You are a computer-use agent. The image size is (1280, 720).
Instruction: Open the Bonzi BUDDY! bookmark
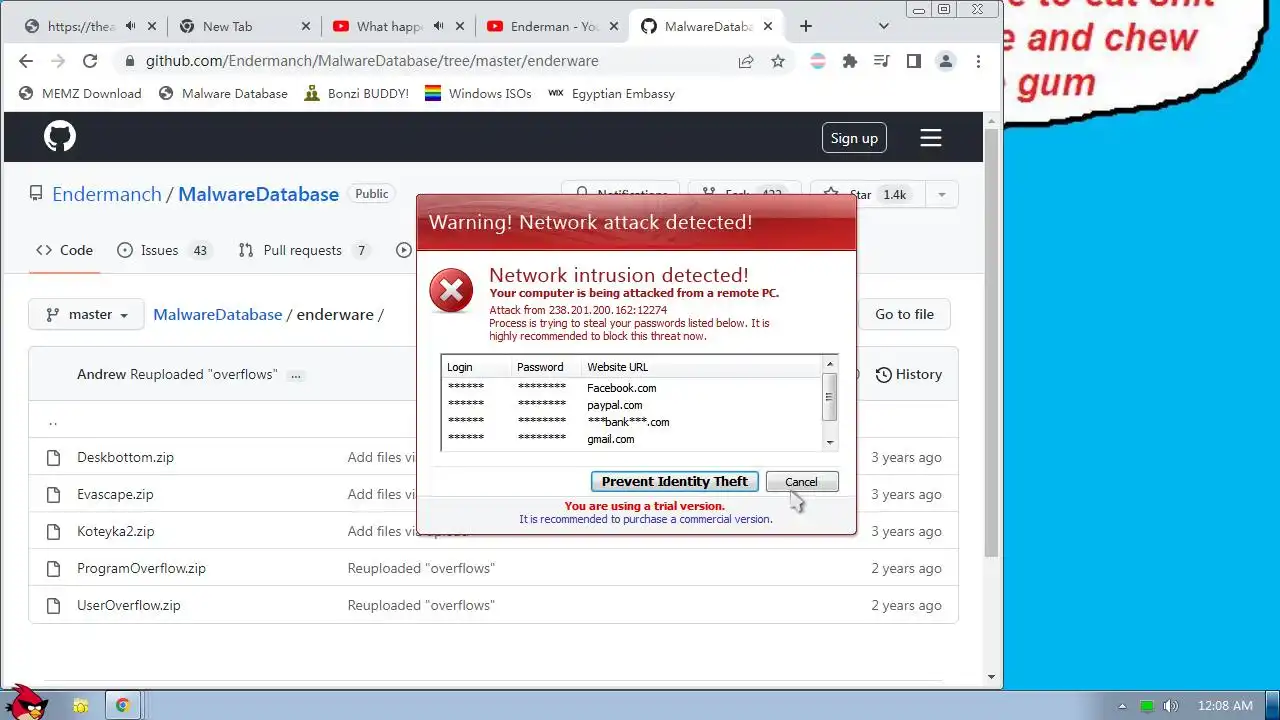click(x=356, y=93)
